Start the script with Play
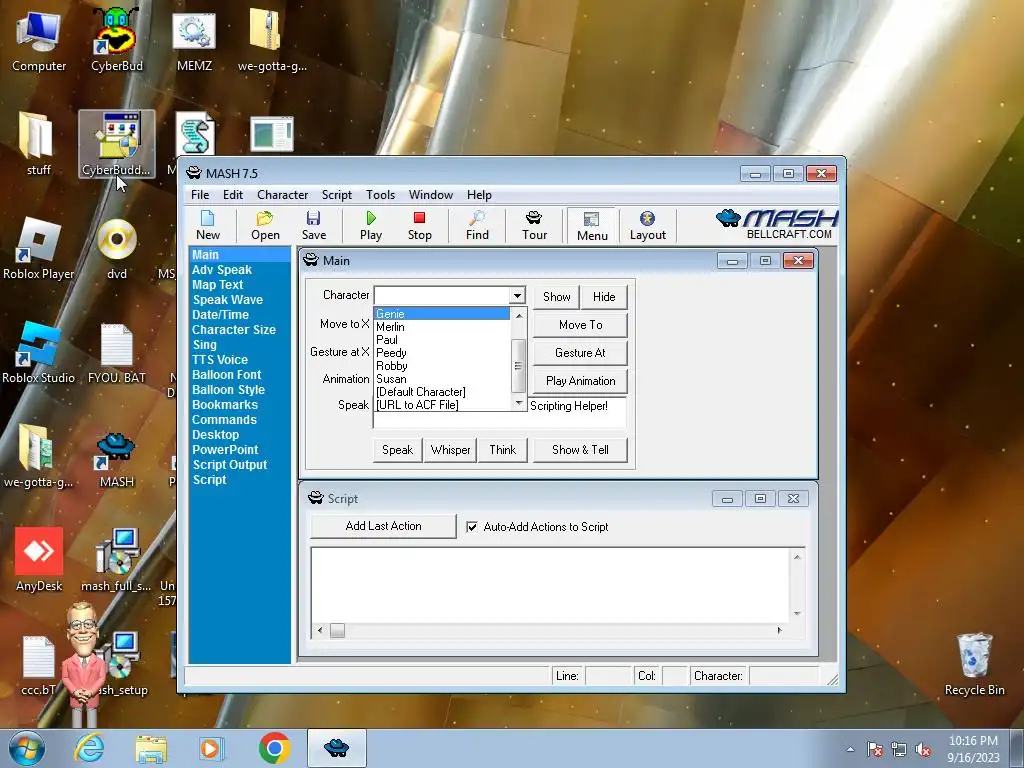Viewport: 1024px width, 768px height. click(371, 226)
